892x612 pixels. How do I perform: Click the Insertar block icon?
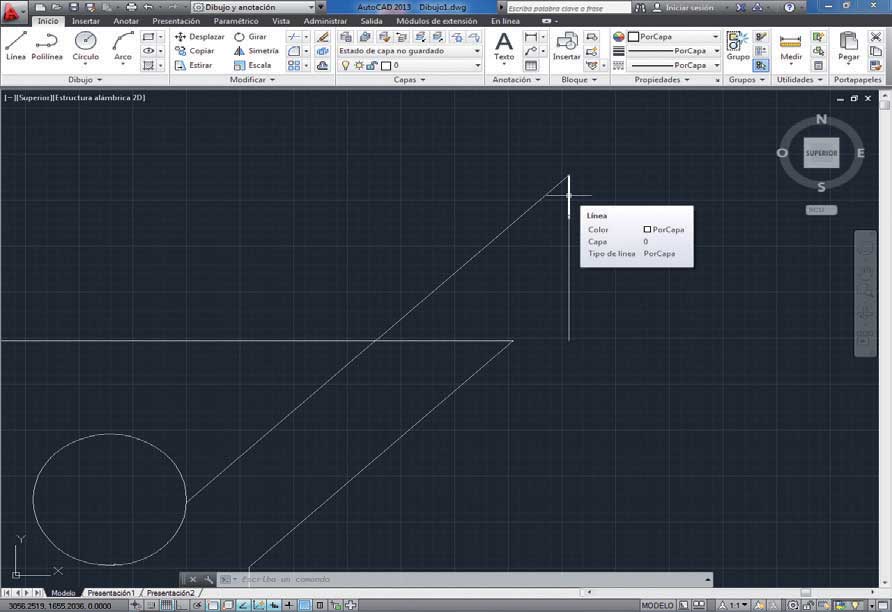coord(567,46)
